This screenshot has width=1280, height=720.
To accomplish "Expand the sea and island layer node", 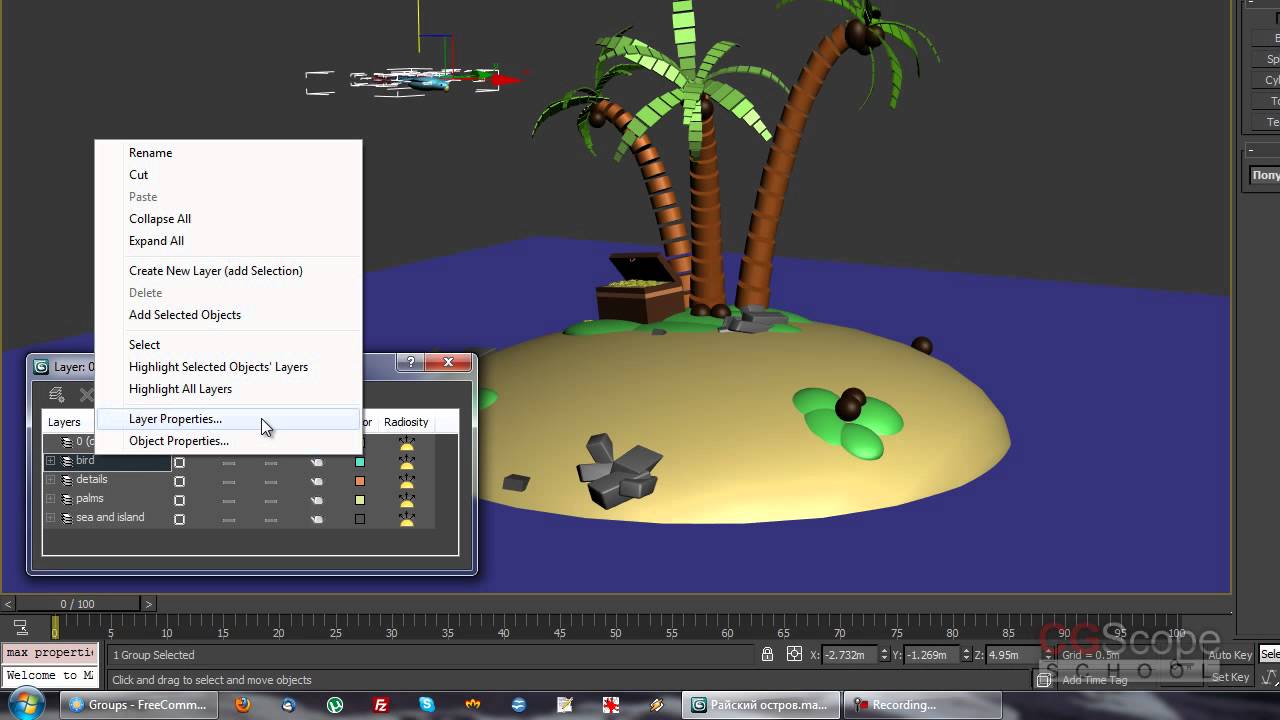I will (50, 518).
